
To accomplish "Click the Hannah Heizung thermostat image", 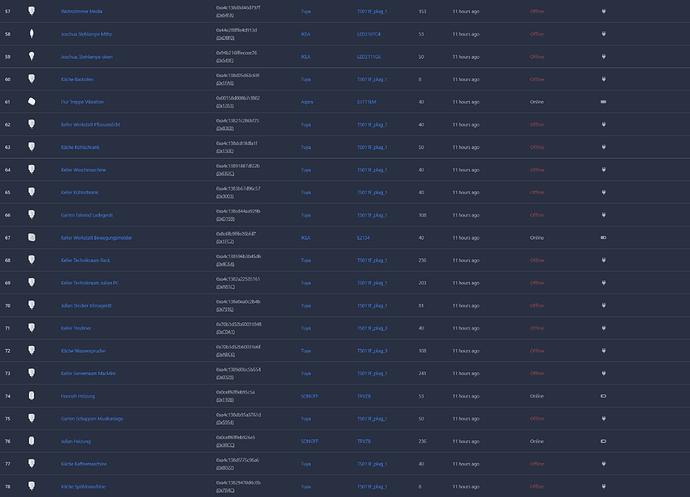I will tap(31, 396).
